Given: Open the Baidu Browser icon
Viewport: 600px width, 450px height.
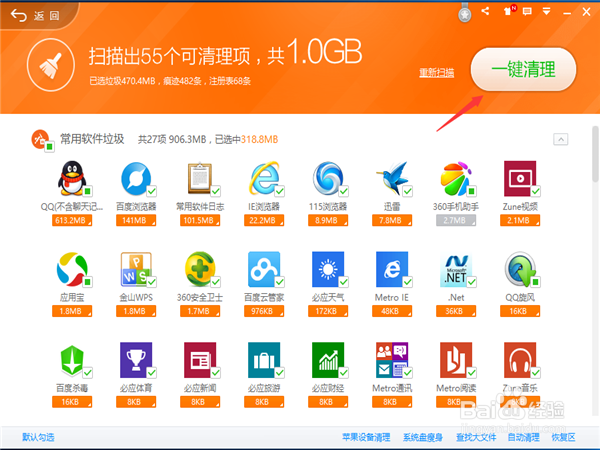Looking at the screenshot, I should pyautogui.click(x=136, y=178).
